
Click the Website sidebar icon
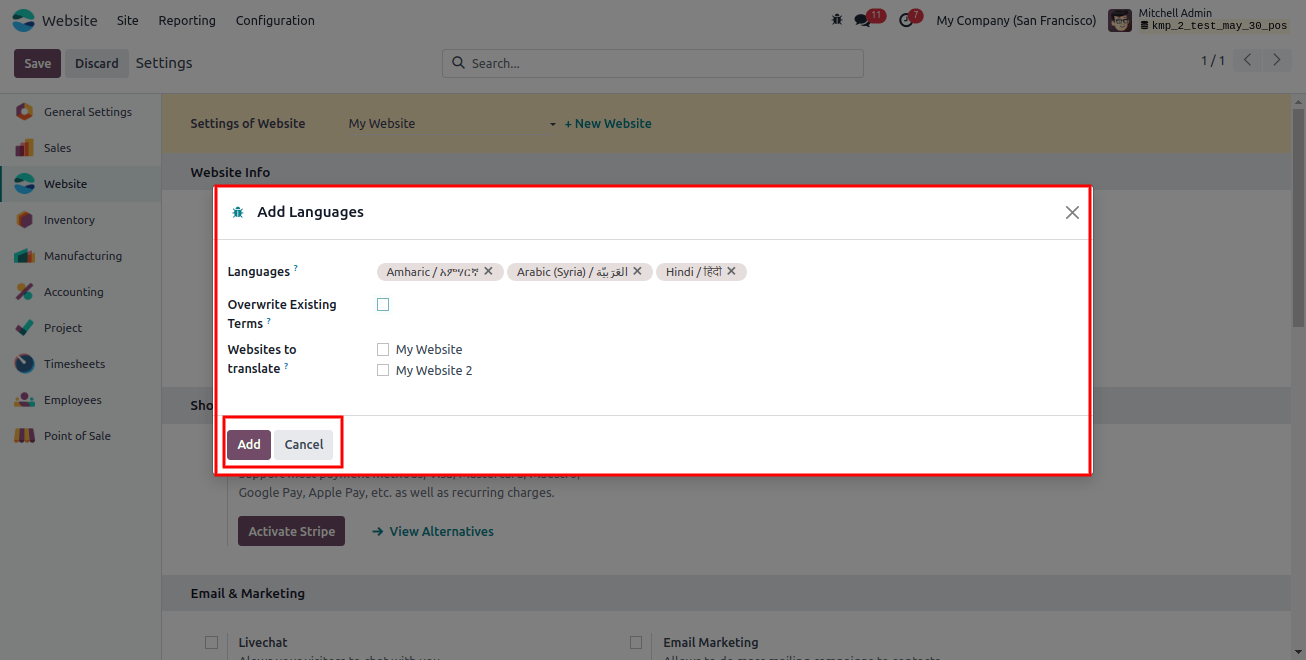[25, 184]
